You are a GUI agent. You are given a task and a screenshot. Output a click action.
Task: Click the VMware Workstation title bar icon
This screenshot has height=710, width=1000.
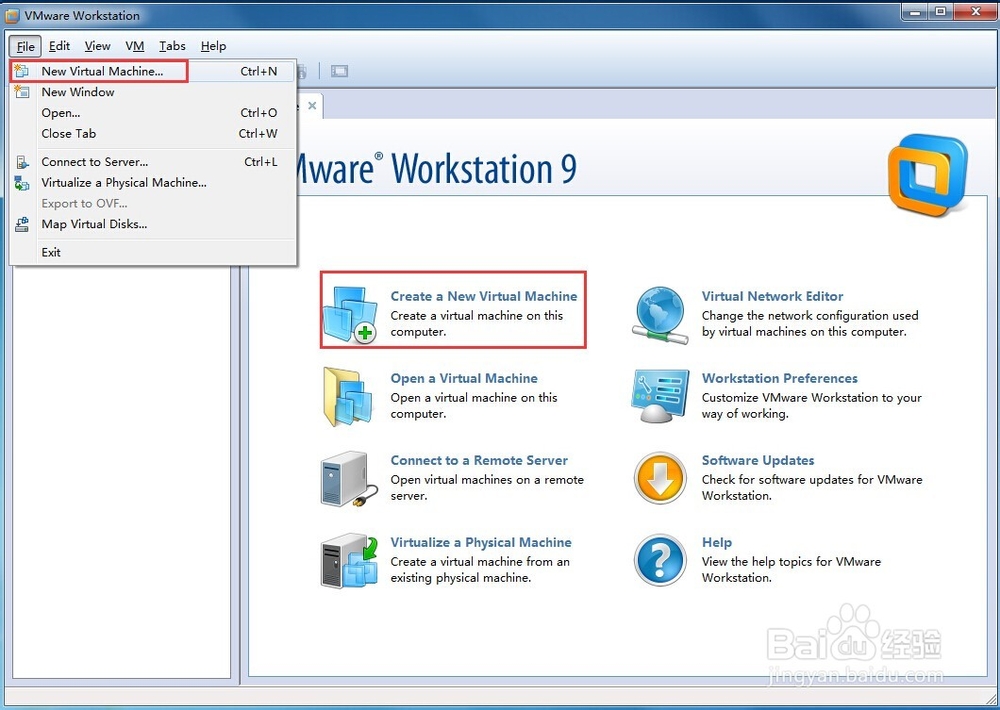pyautogui.click(x=12, y=15)
